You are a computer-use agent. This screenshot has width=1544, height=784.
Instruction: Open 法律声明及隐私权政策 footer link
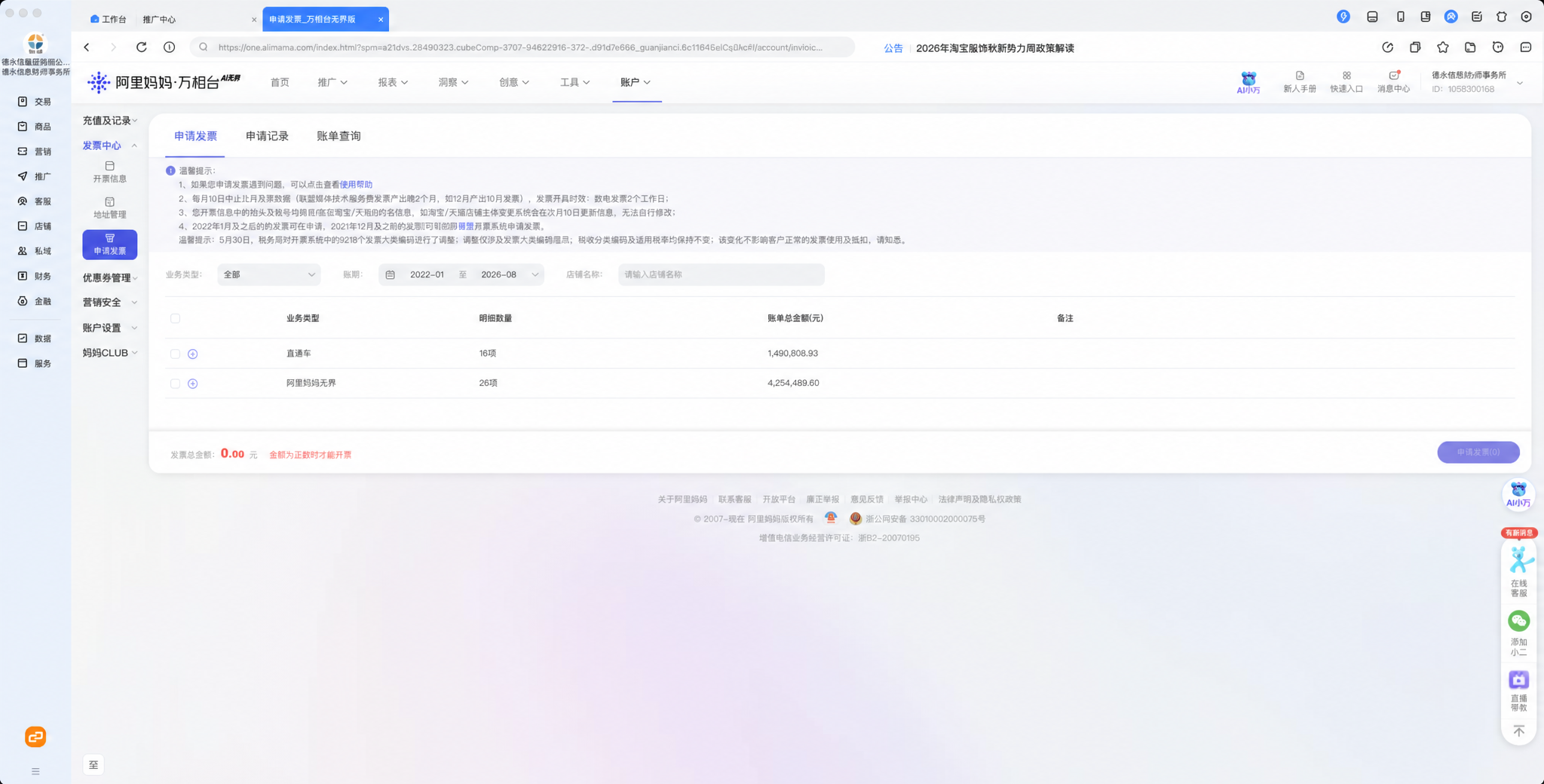979,500
